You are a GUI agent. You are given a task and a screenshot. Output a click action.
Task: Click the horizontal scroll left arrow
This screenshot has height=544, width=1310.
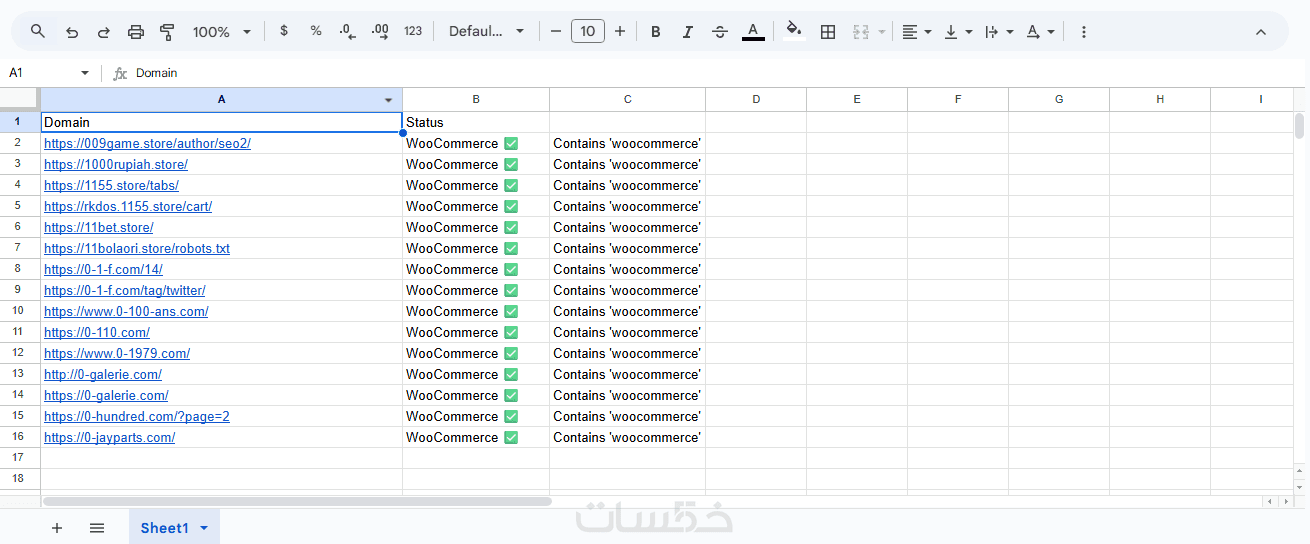pos(1270,501)
